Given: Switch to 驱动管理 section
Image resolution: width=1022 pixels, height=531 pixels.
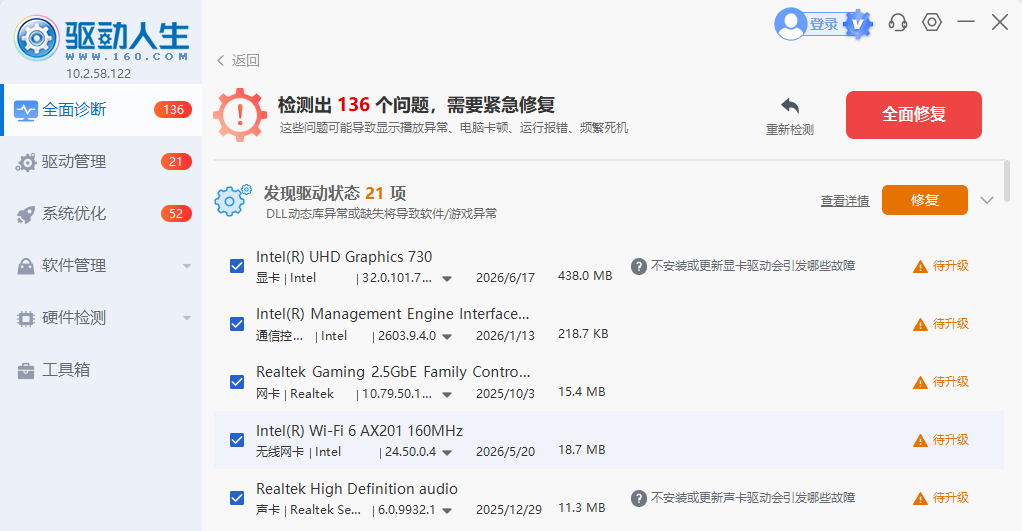Looking at the screenshot, I should (101, 162).
